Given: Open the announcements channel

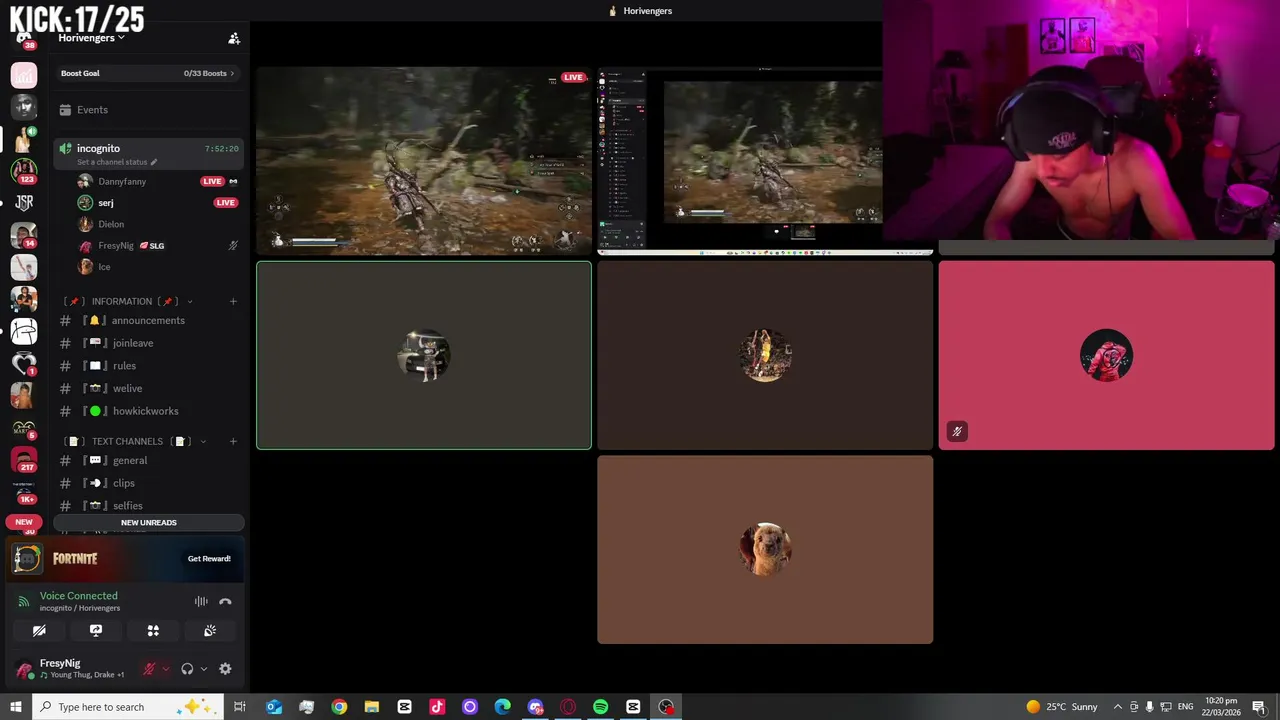Looking at the screenshot, I should tap(148, 320).
